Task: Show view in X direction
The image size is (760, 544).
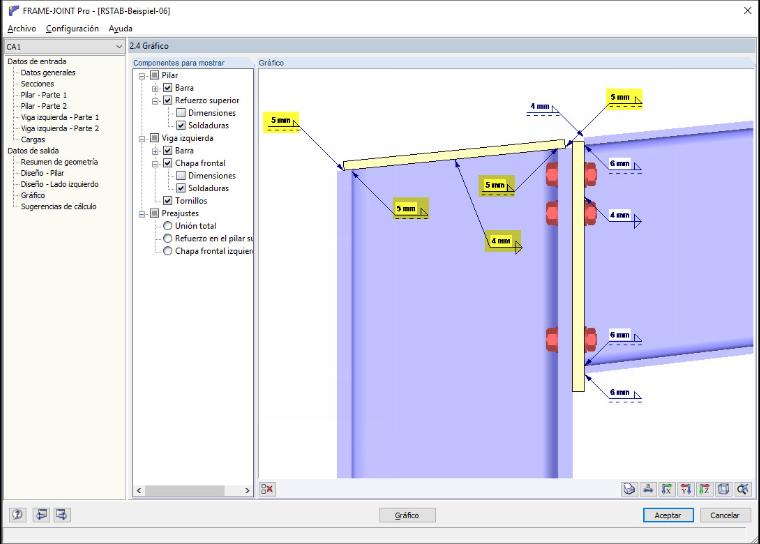Action: (667, 489)
